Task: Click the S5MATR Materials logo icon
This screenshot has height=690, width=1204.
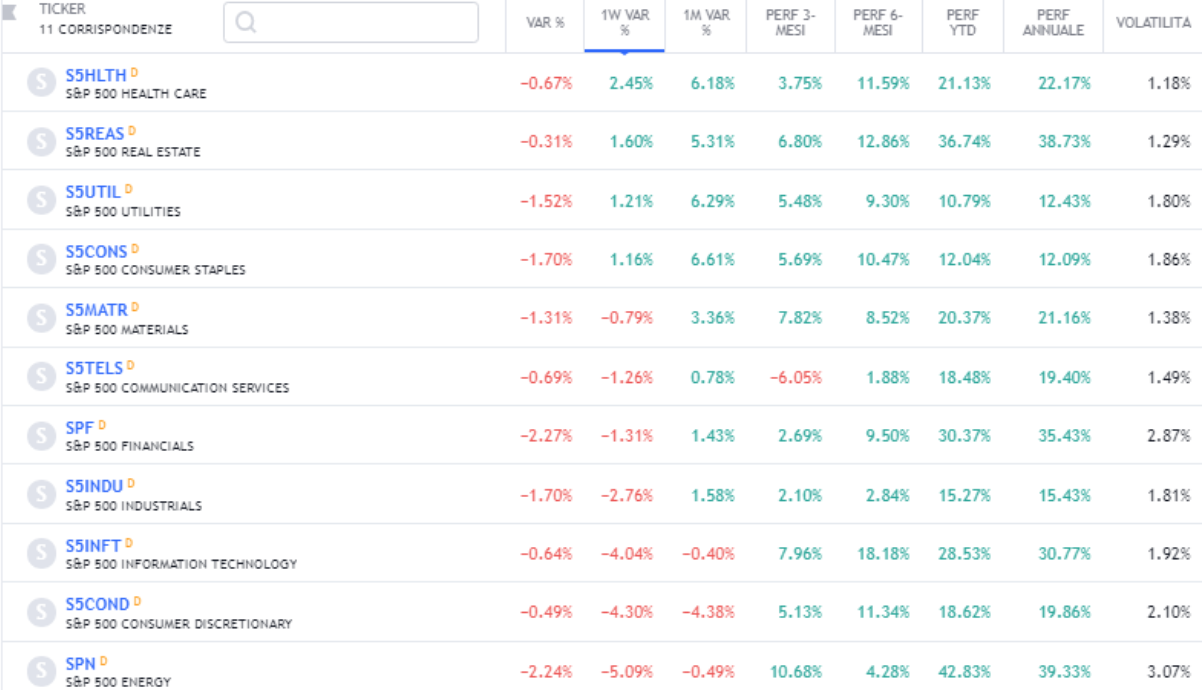Action: click(x=41, y=318)
